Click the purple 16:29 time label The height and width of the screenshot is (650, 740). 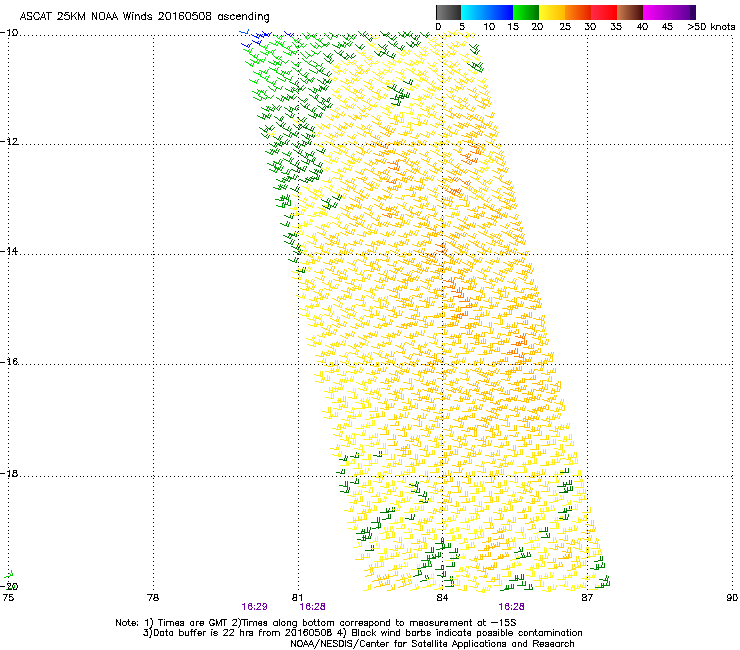[254, 607]
